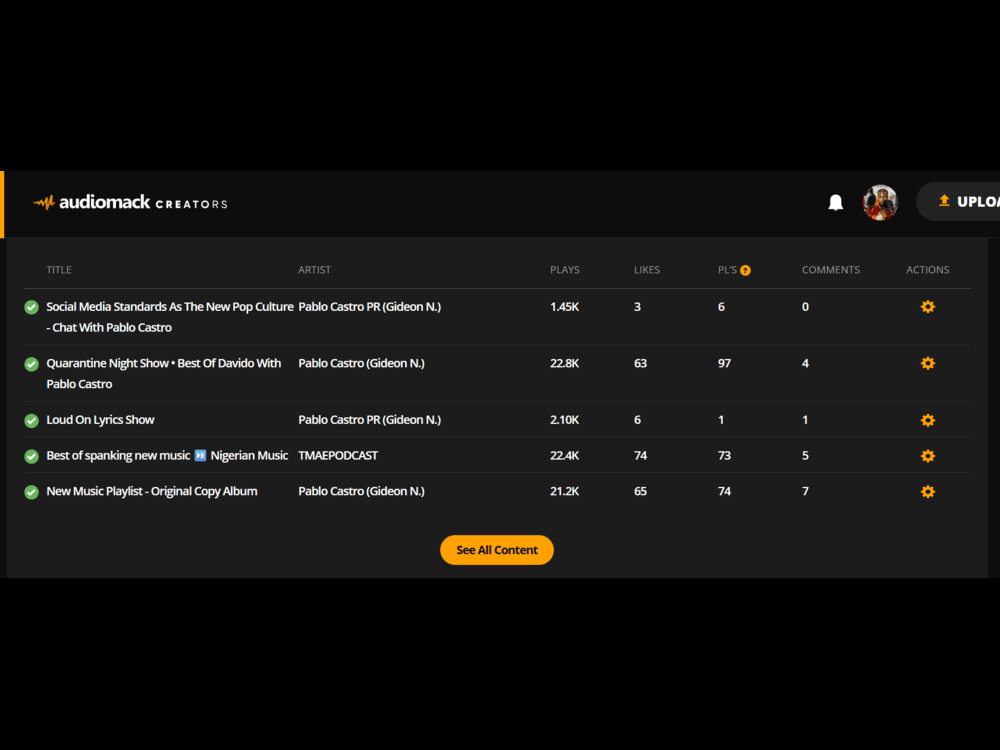Select artist TMAEPODCAST
Image resolution: width=1000 pixels, height=750 pixels.
click(338, 455)
